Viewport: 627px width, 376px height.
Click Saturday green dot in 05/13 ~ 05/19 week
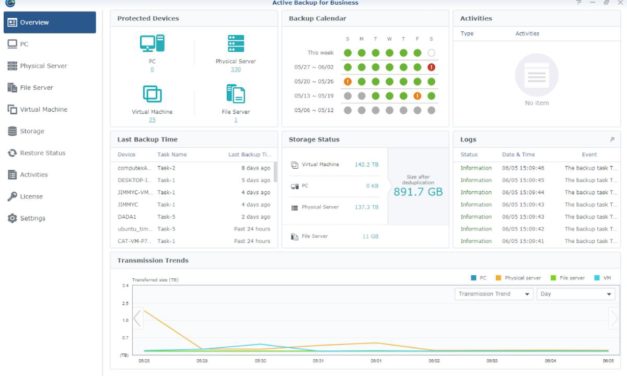pos(431,96)
